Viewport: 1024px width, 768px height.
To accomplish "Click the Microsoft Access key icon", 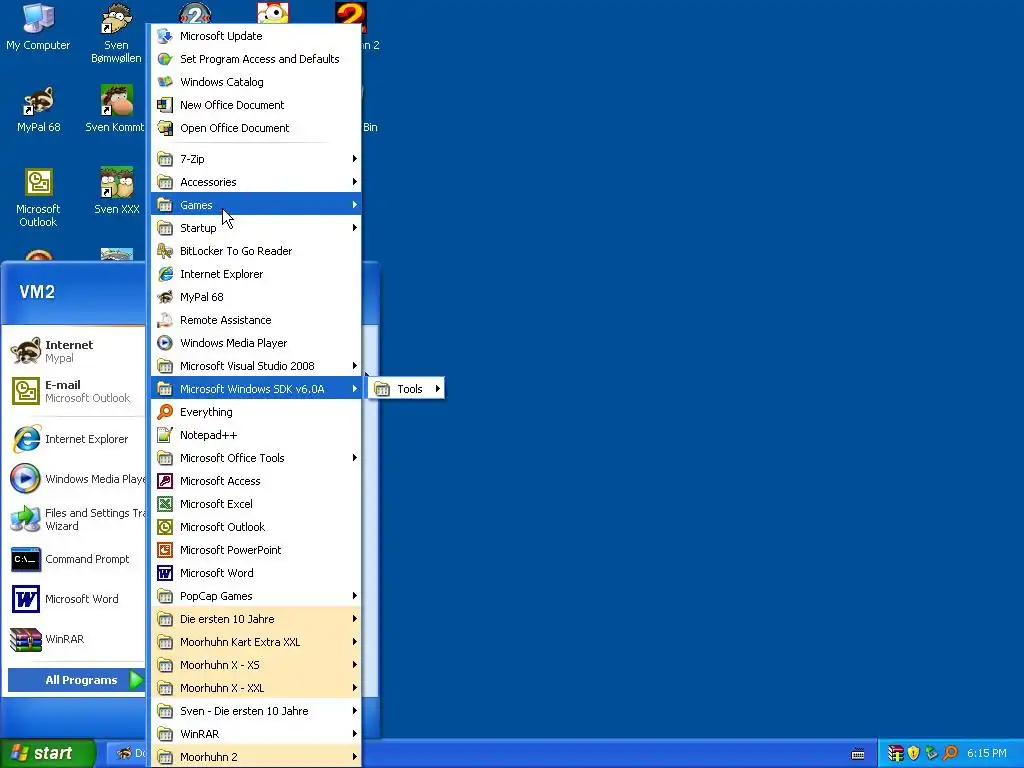I will [x=165, y=481].
